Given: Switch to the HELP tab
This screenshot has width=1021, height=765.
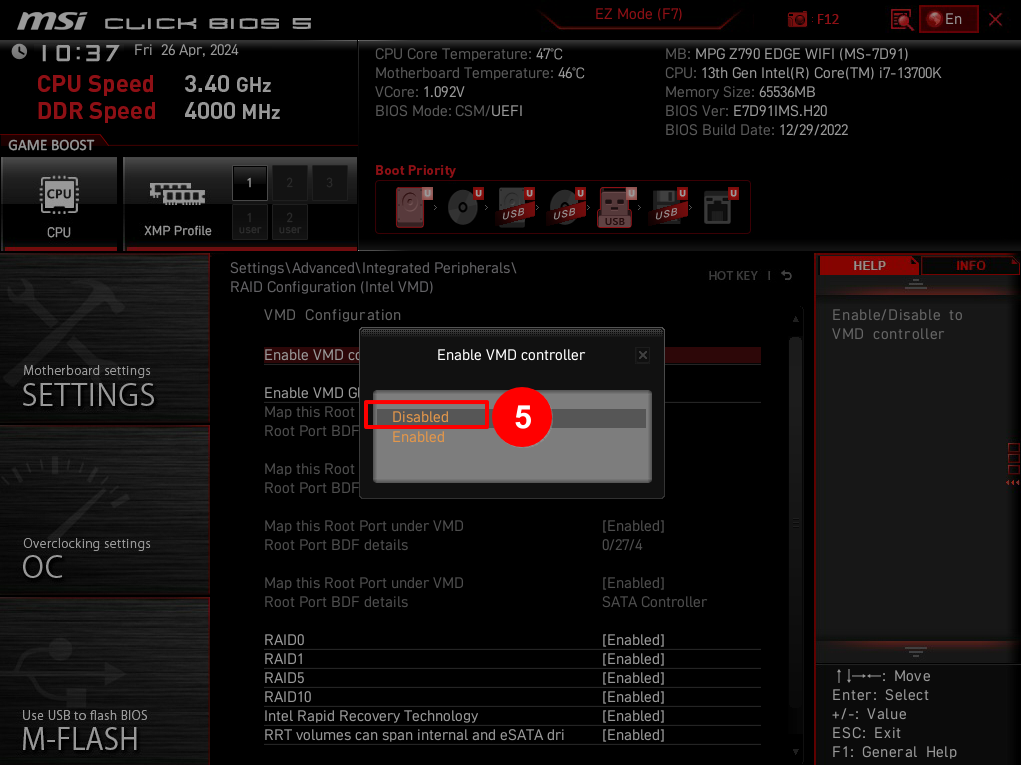Looking at the screenshot, I should (869, 264).
